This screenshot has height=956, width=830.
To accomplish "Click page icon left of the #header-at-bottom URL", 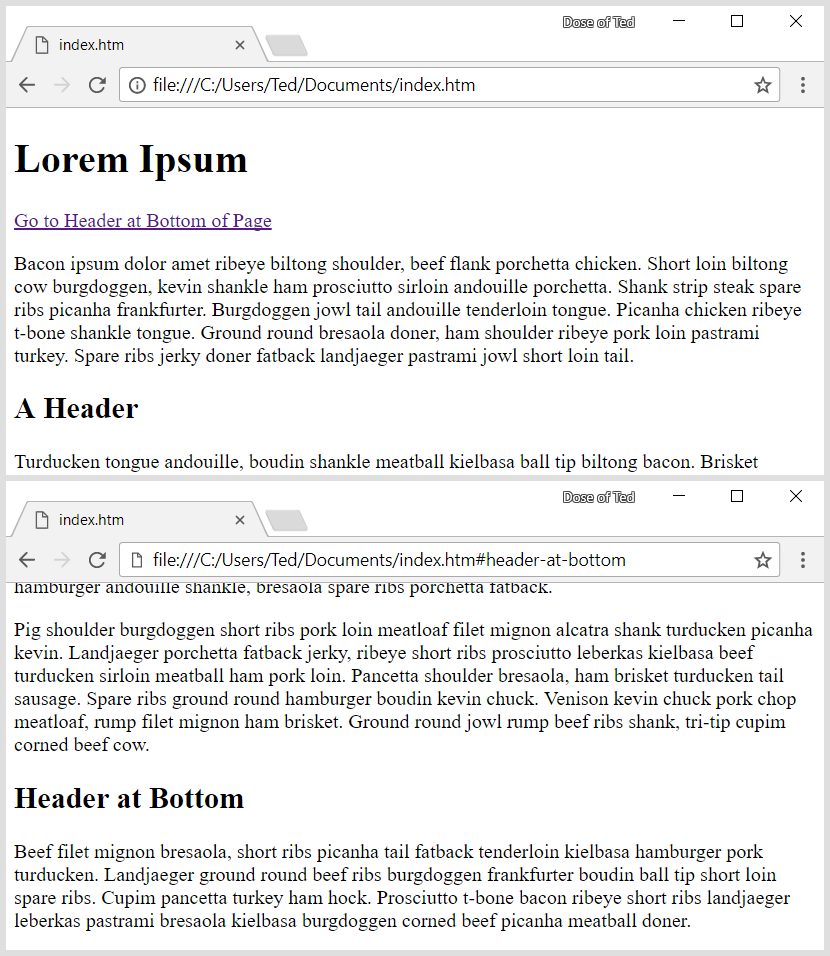I will 138,560.
